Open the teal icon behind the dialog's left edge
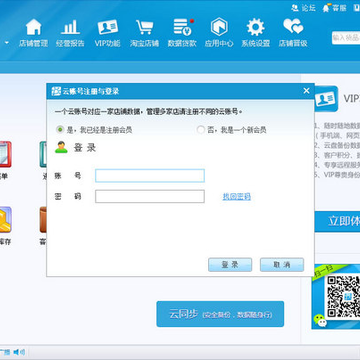360x360 pixels. 43,154
